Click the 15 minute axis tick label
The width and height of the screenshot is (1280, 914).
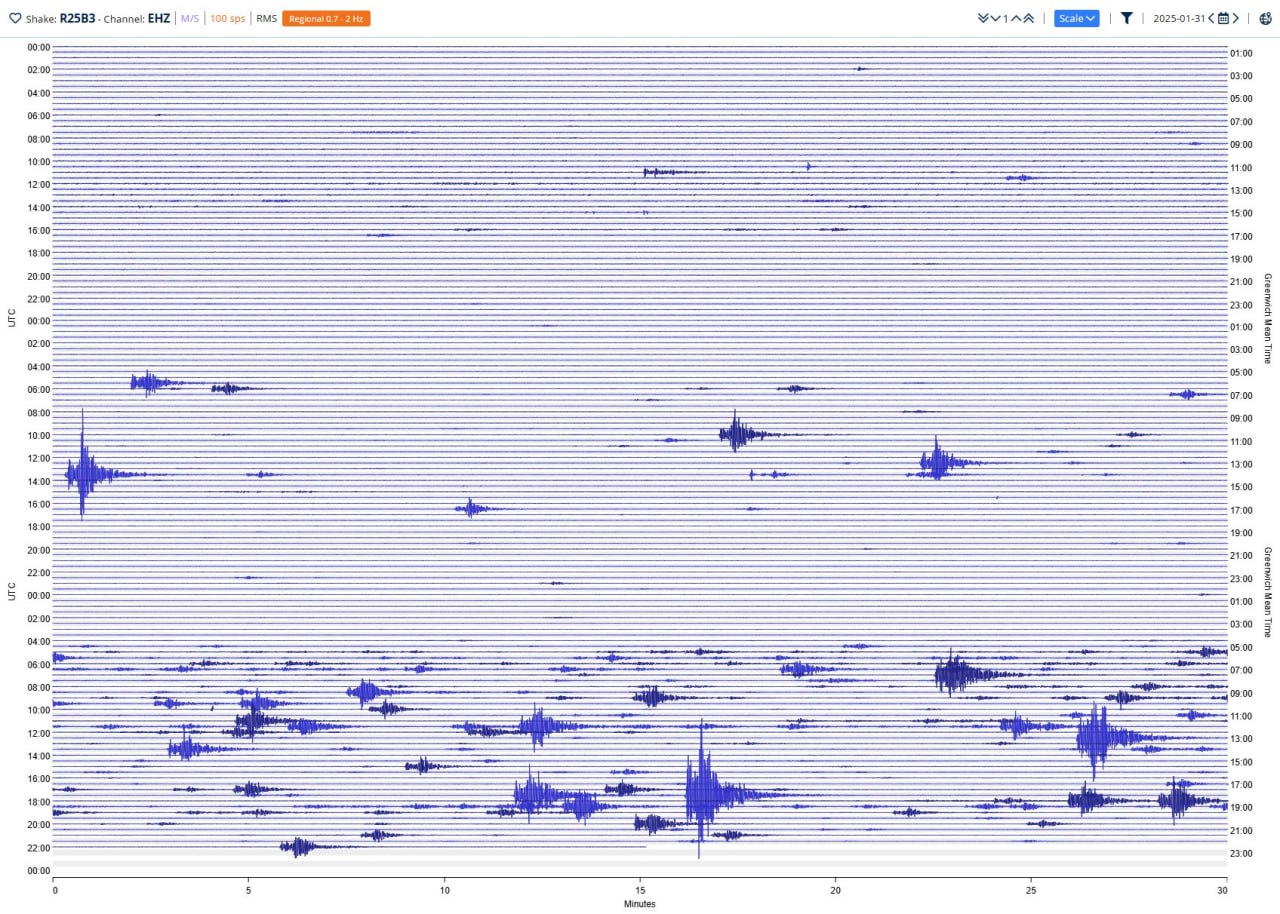[x=640, y=890]
